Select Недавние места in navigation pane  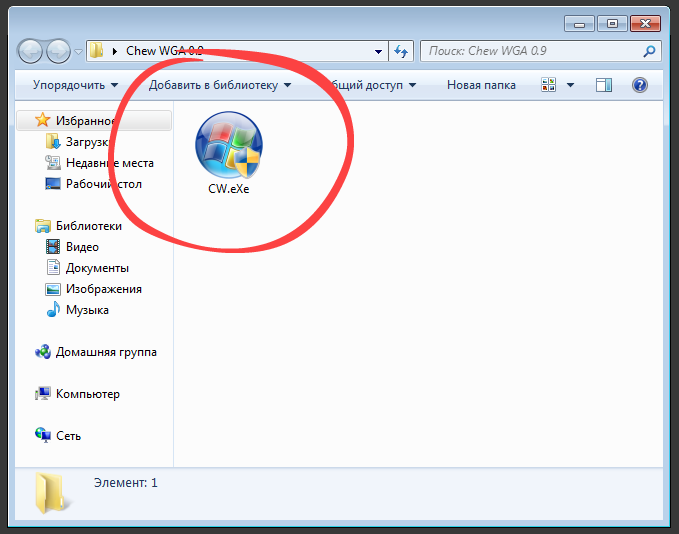point(109,162)
